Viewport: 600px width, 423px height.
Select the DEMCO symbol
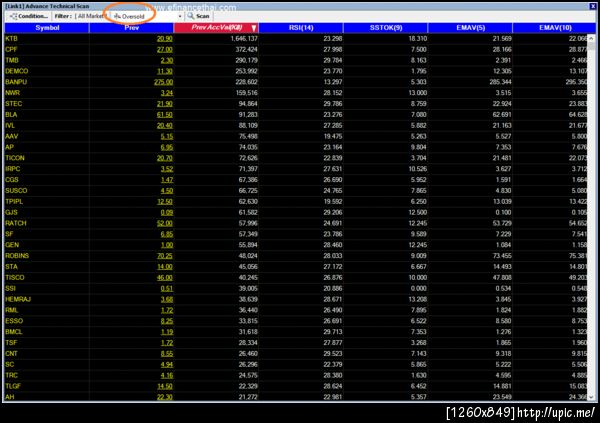16,71
